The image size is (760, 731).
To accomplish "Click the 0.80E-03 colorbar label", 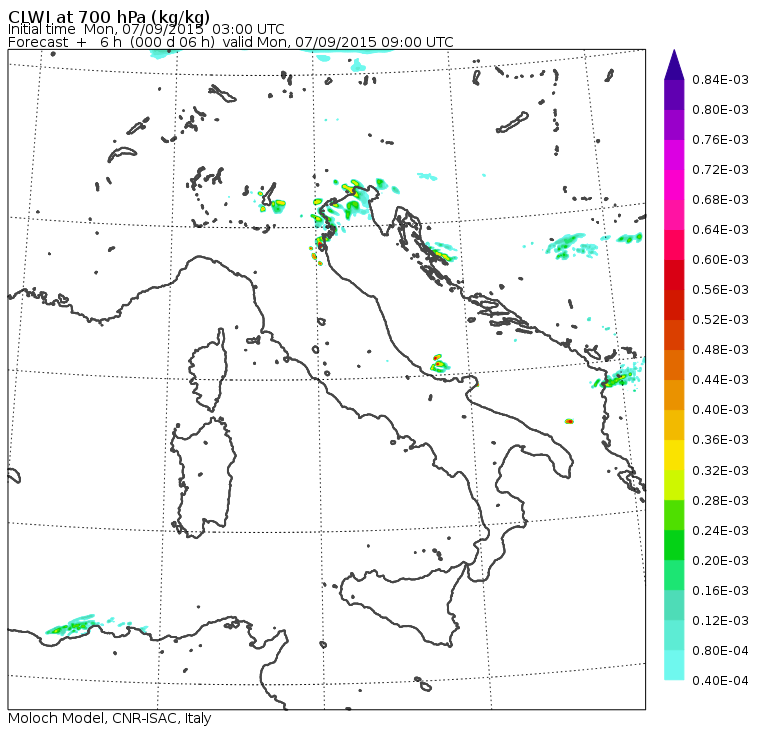I will (720, 110).
